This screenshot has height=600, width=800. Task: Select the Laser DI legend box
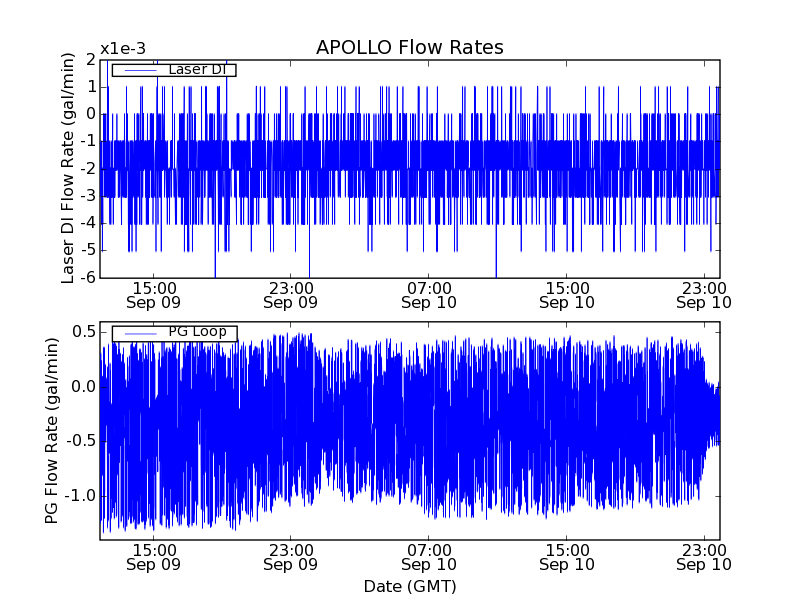pos(174,70)
